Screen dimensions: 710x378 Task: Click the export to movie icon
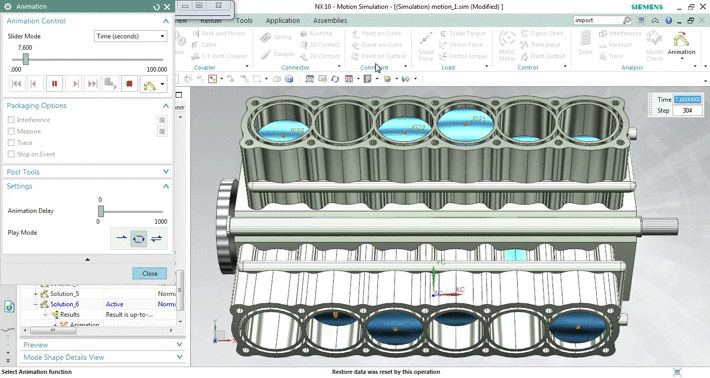[x=110, y=84]
